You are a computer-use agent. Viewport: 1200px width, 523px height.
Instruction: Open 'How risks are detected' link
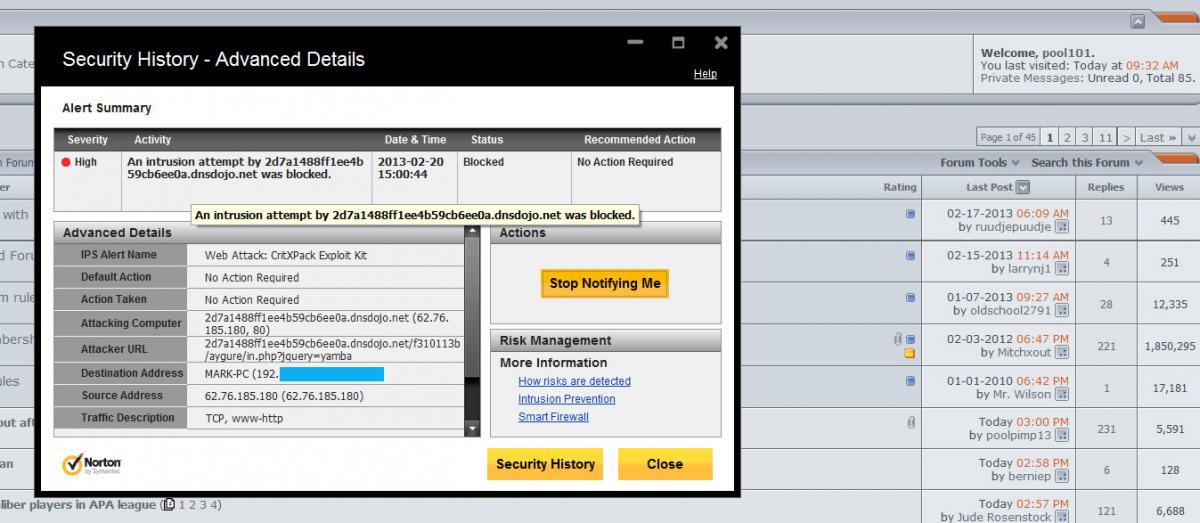(x=574, y=381)
